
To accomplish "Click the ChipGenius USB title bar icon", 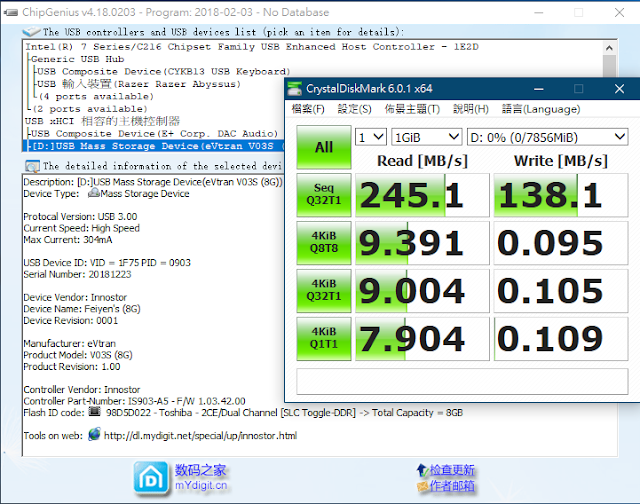I will coord(11,13).
